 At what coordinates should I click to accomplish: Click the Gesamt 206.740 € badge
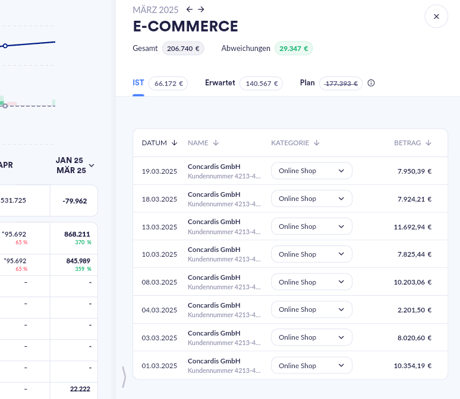pos(183,49)
